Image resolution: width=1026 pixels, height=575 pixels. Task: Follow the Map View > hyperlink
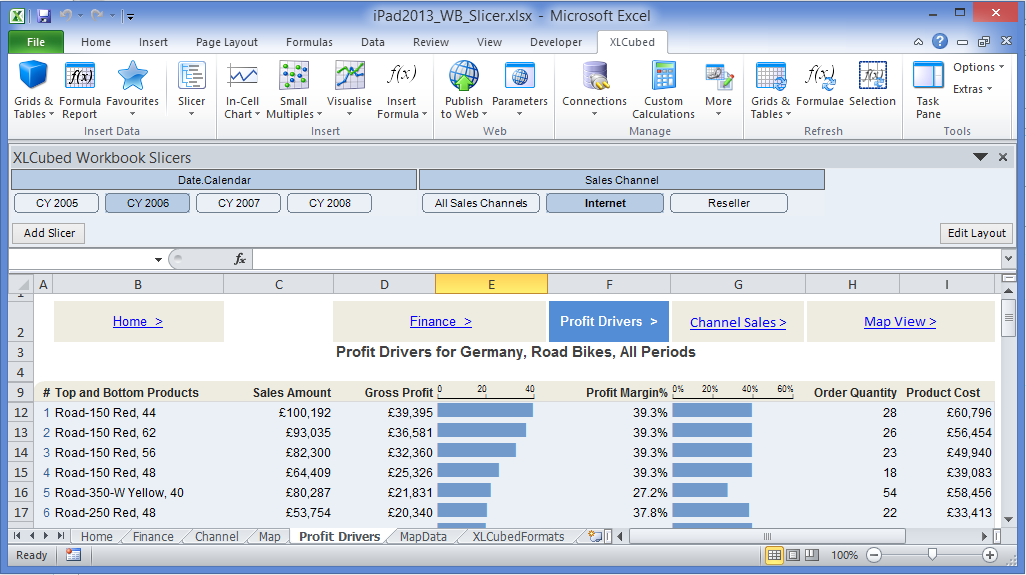pyautogui.click(x=900, y=321)
